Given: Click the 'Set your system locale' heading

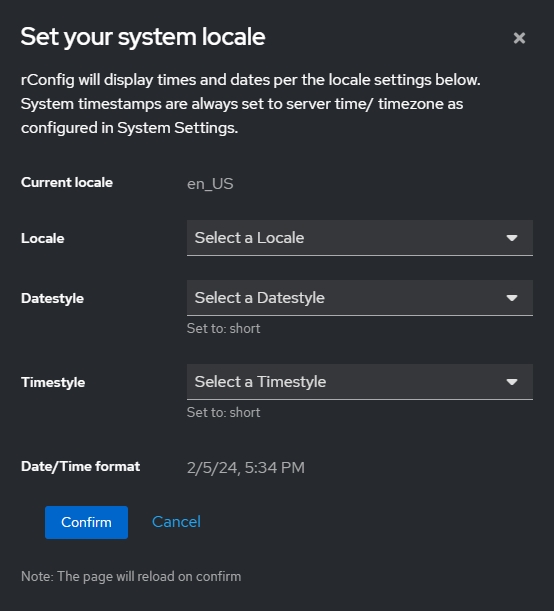Looking at the screenshot, I should (143, 37).
